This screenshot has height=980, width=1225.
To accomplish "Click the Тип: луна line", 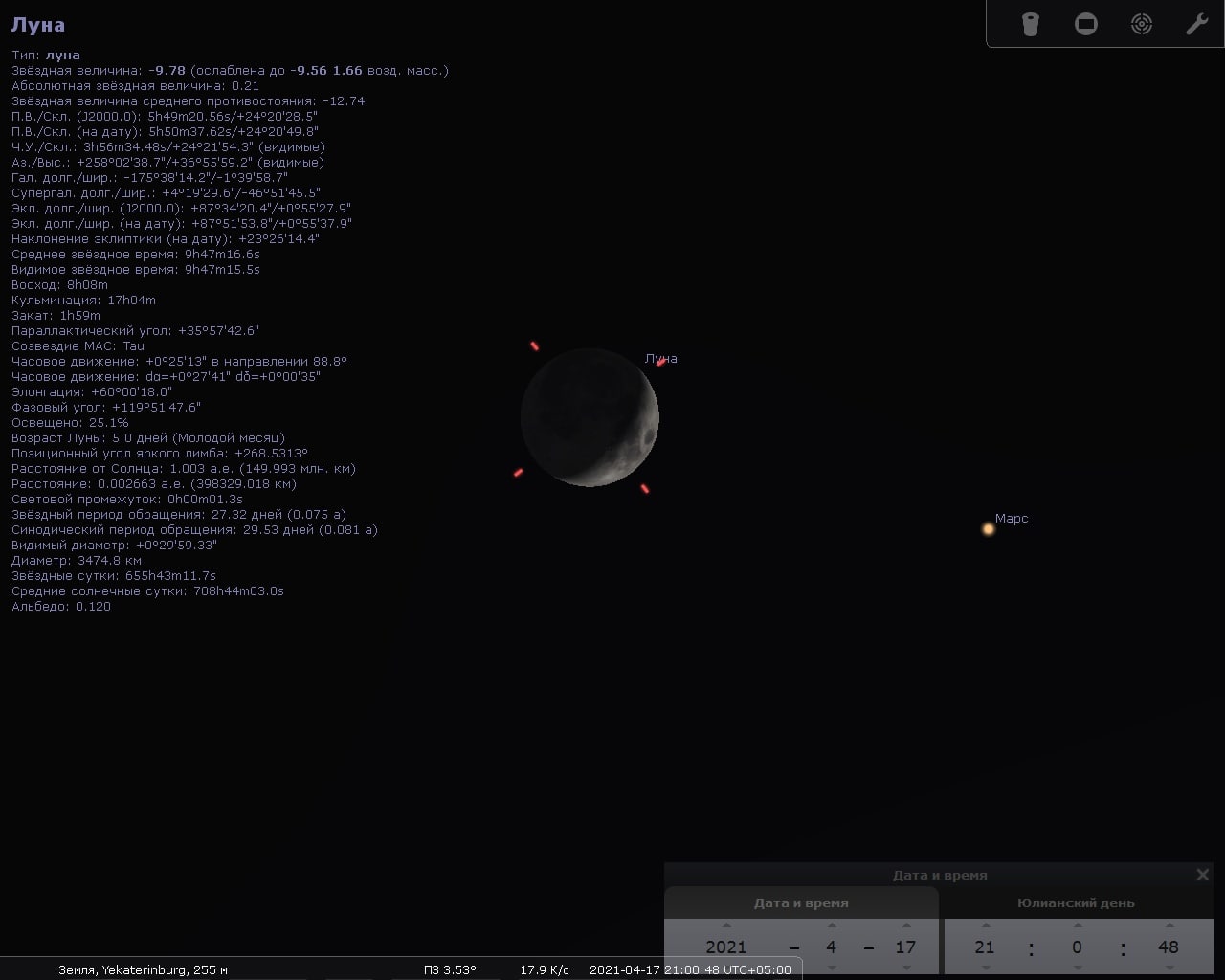I will 46,55.
